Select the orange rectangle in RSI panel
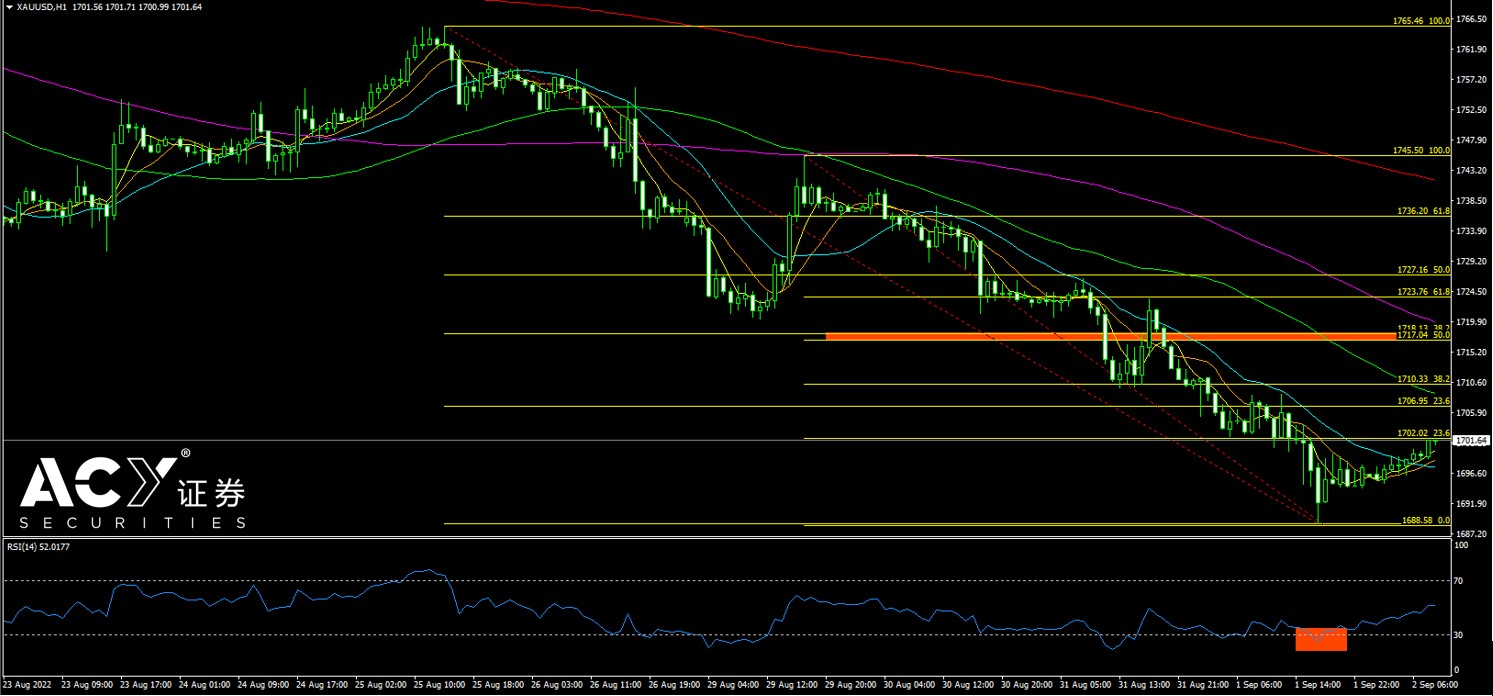The image size is (1493, 696). (x=1320, y=639)
